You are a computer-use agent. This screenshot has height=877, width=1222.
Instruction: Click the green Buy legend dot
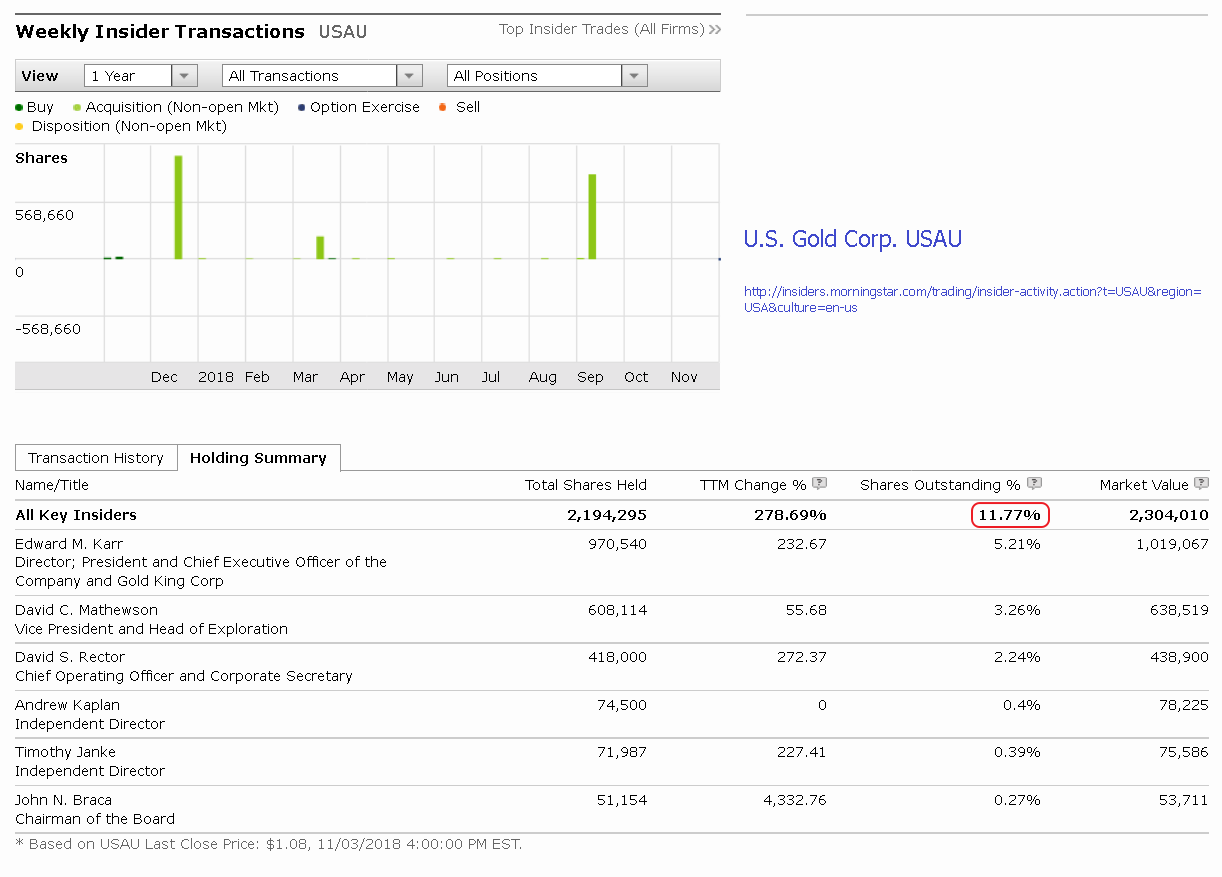coord(19,107)
